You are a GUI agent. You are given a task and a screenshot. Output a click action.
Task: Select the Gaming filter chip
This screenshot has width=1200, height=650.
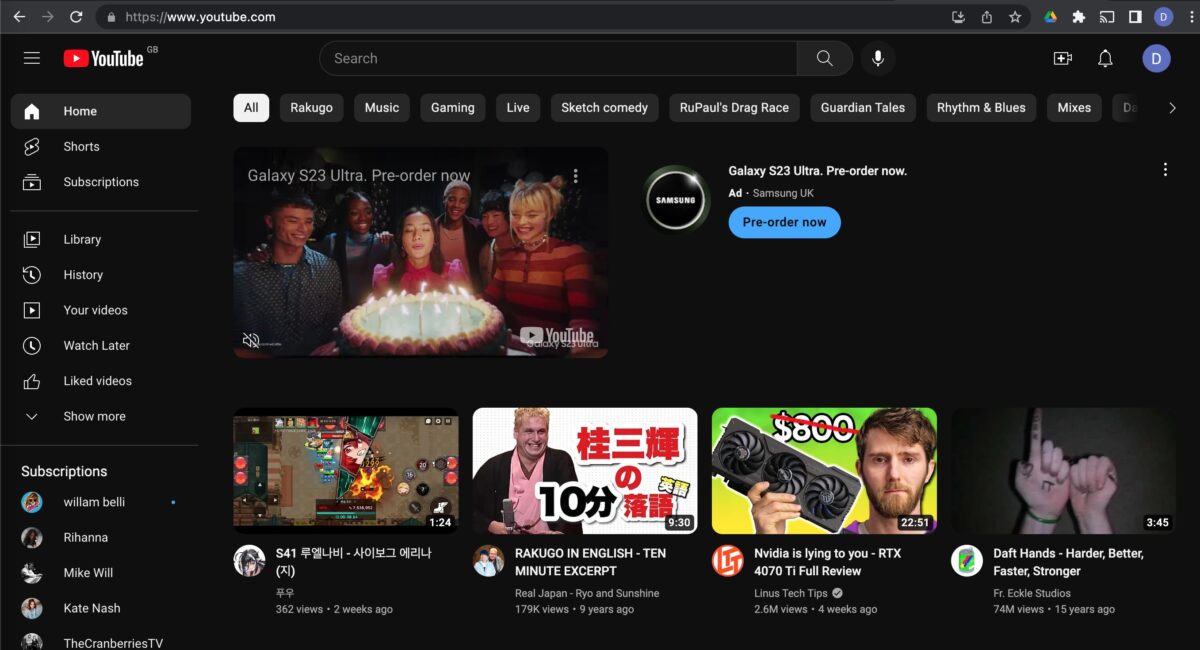pos(453,108)
